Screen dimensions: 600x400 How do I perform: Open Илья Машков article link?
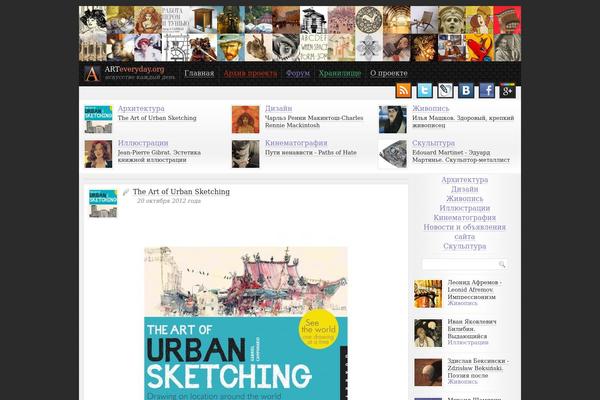pyautogui.click(x=463, y=121)
